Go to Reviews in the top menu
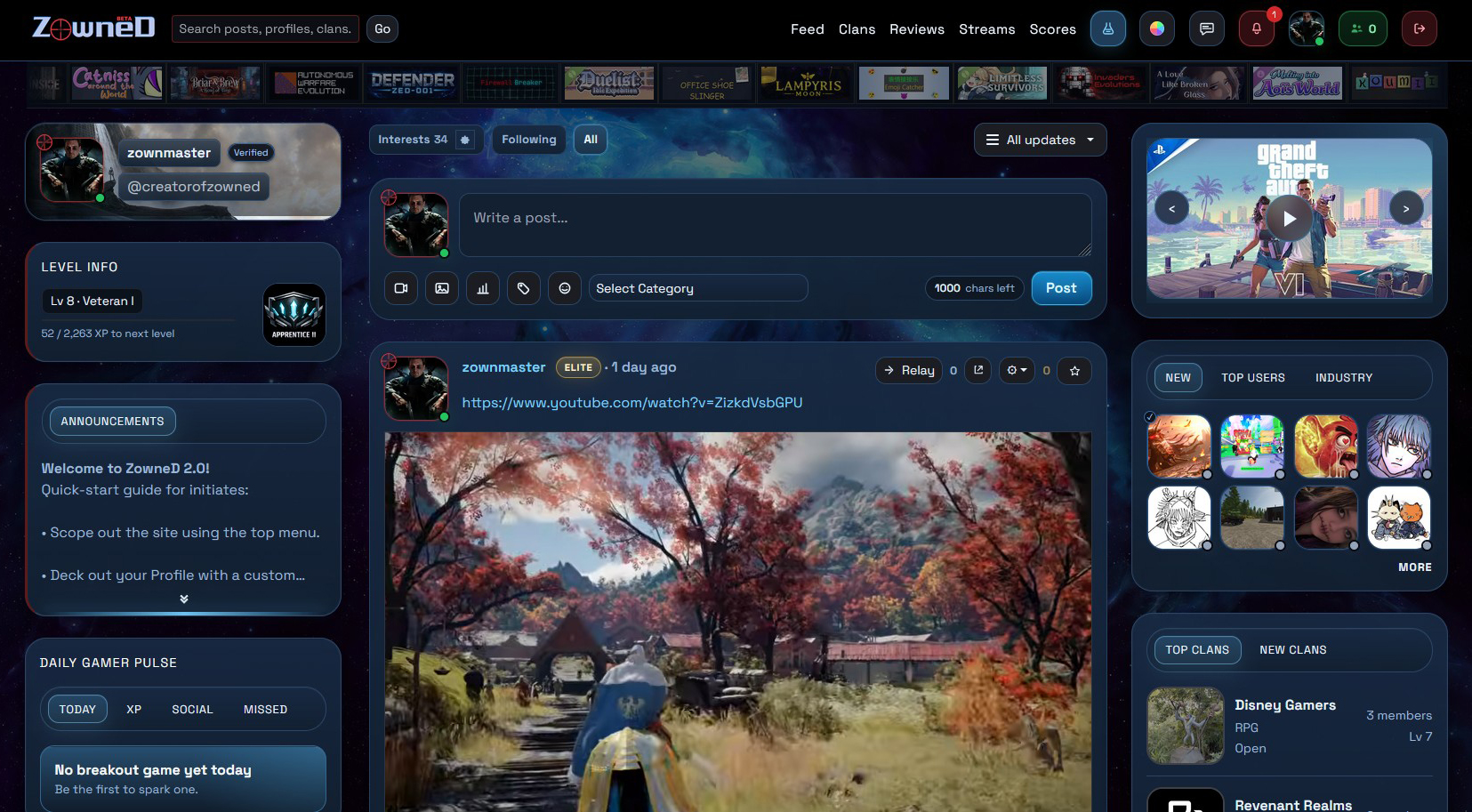The height and width of the screenshot is (812, 1472). 917,29
